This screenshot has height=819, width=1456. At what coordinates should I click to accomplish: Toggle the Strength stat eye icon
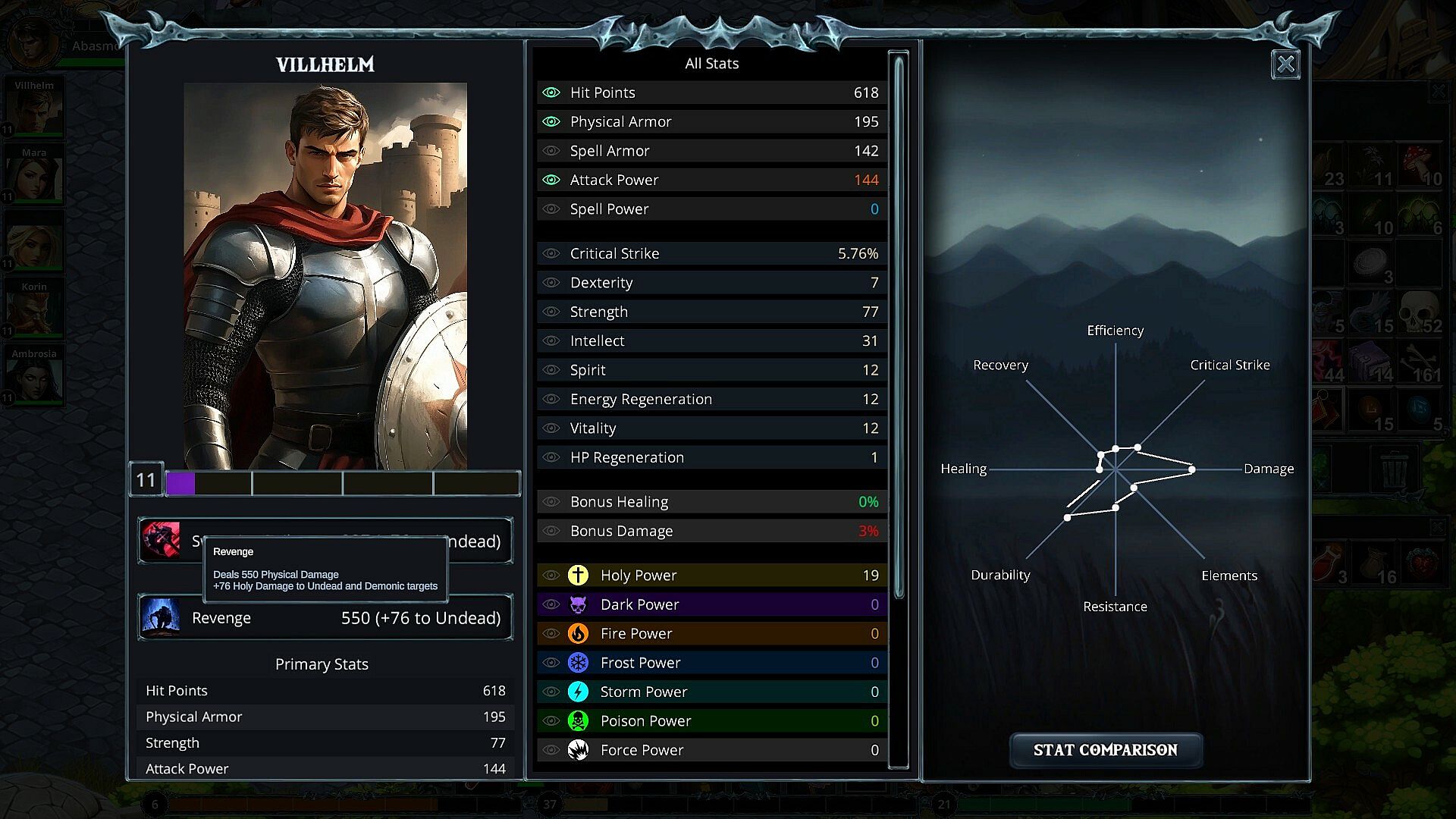tap(551, 312)
